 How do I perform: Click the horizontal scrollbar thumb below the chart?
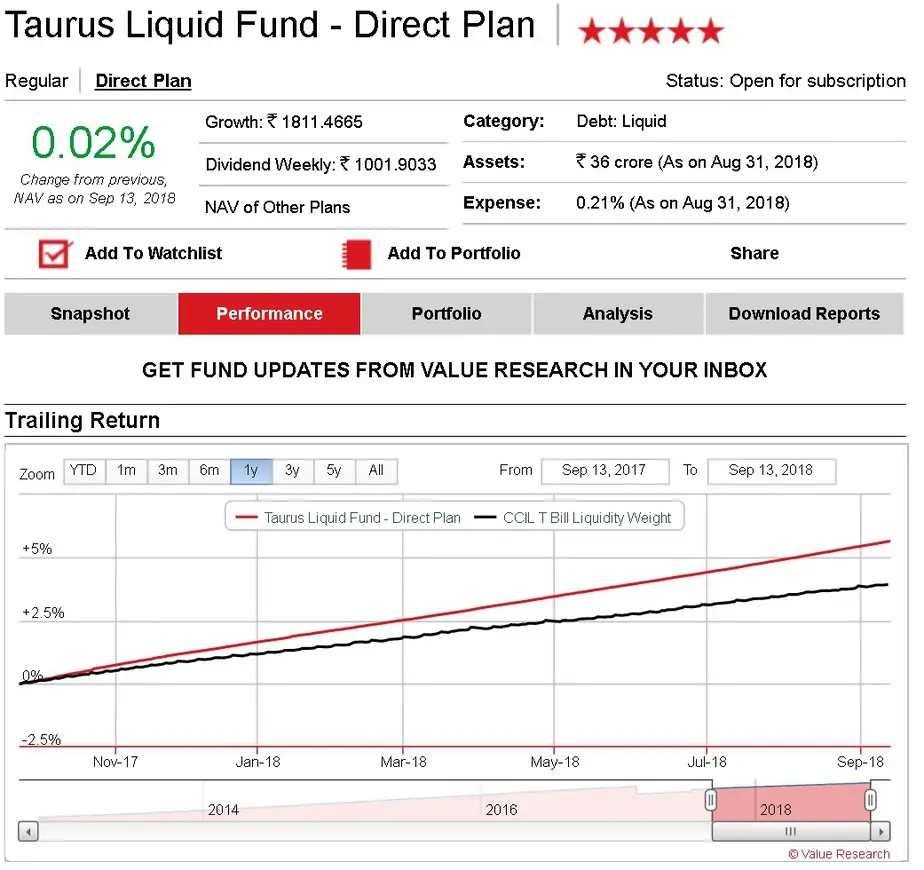point(791,832)
